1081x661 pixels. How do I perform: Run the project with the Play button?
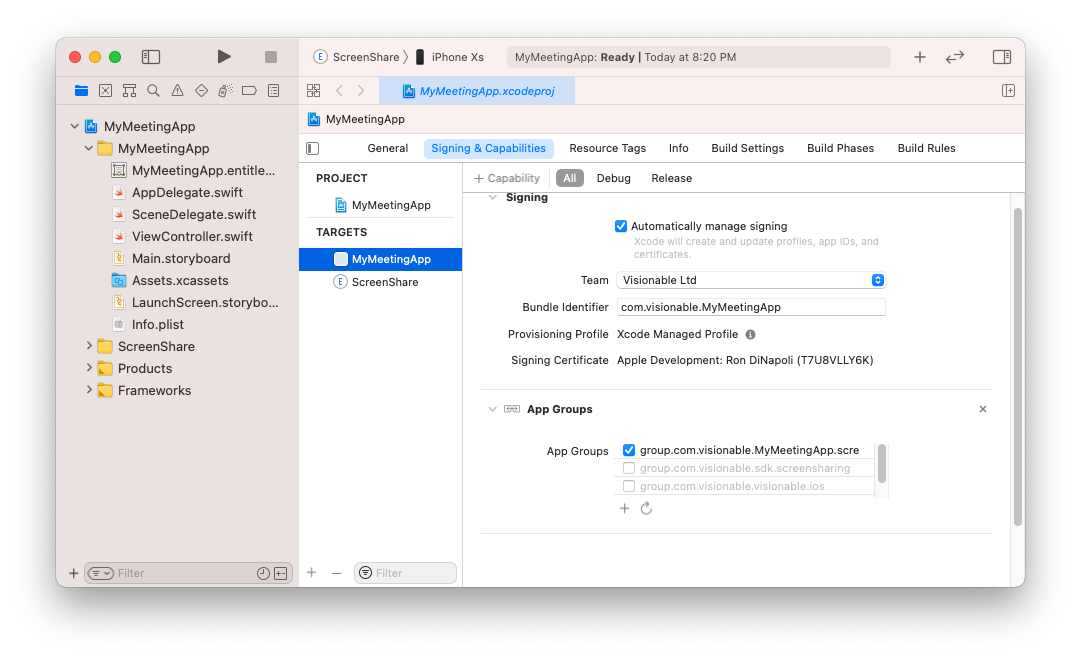pyautogui.click(x=223, y=57)
